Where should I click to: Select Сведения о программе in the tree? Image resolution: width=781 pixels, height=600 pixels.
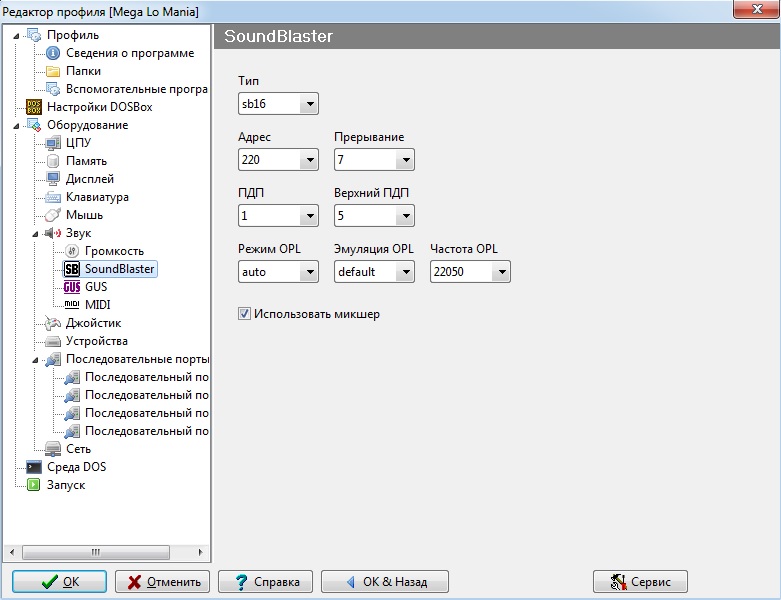coord(130,53)
